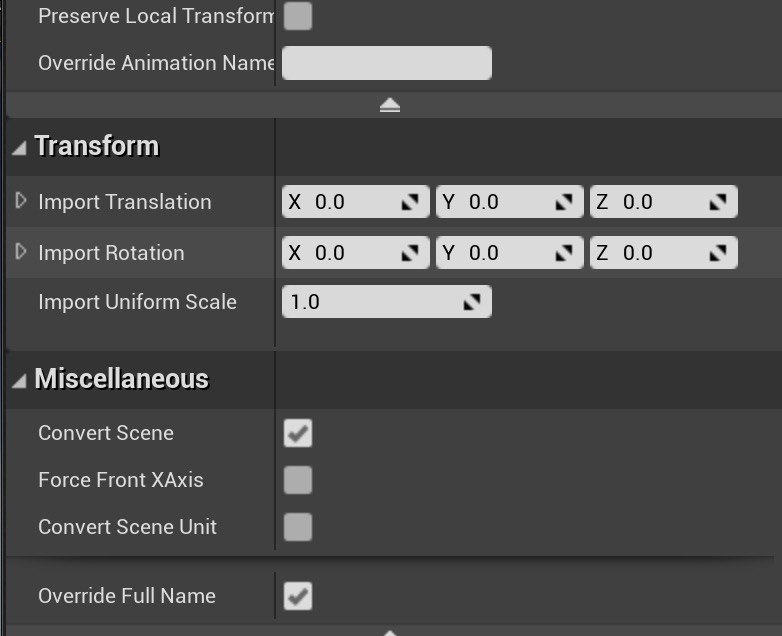Collapse the Transform section

20,147
